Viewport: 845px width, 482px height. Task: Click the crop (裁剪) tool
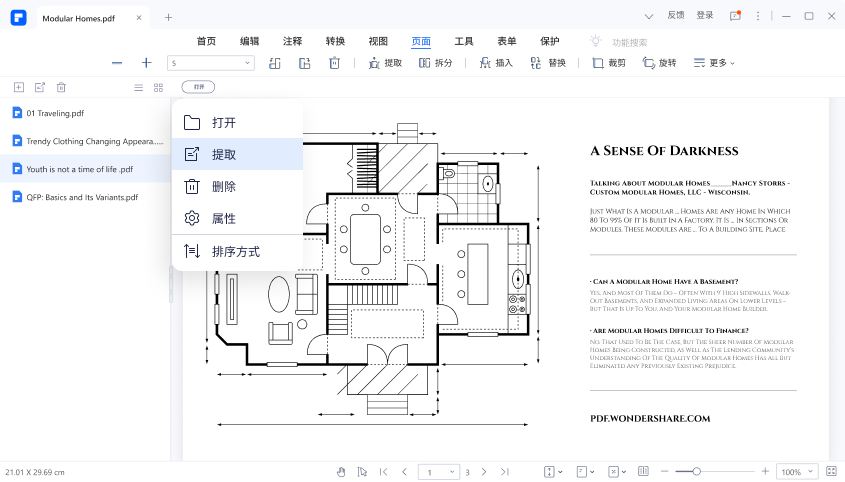pyautogui.click(x=609, y=63)
